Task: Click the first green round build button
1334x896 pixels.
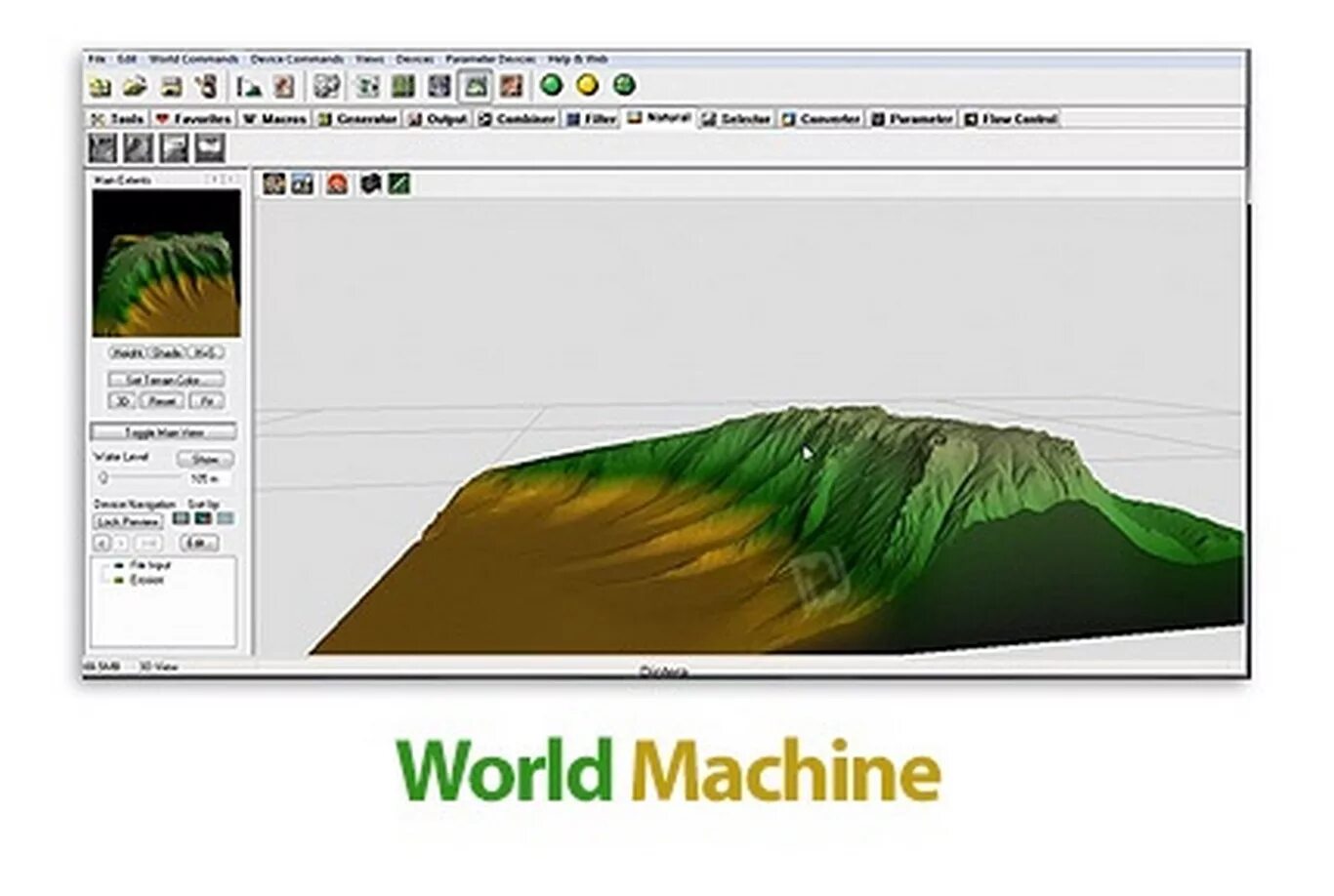Action: (552, 86)
